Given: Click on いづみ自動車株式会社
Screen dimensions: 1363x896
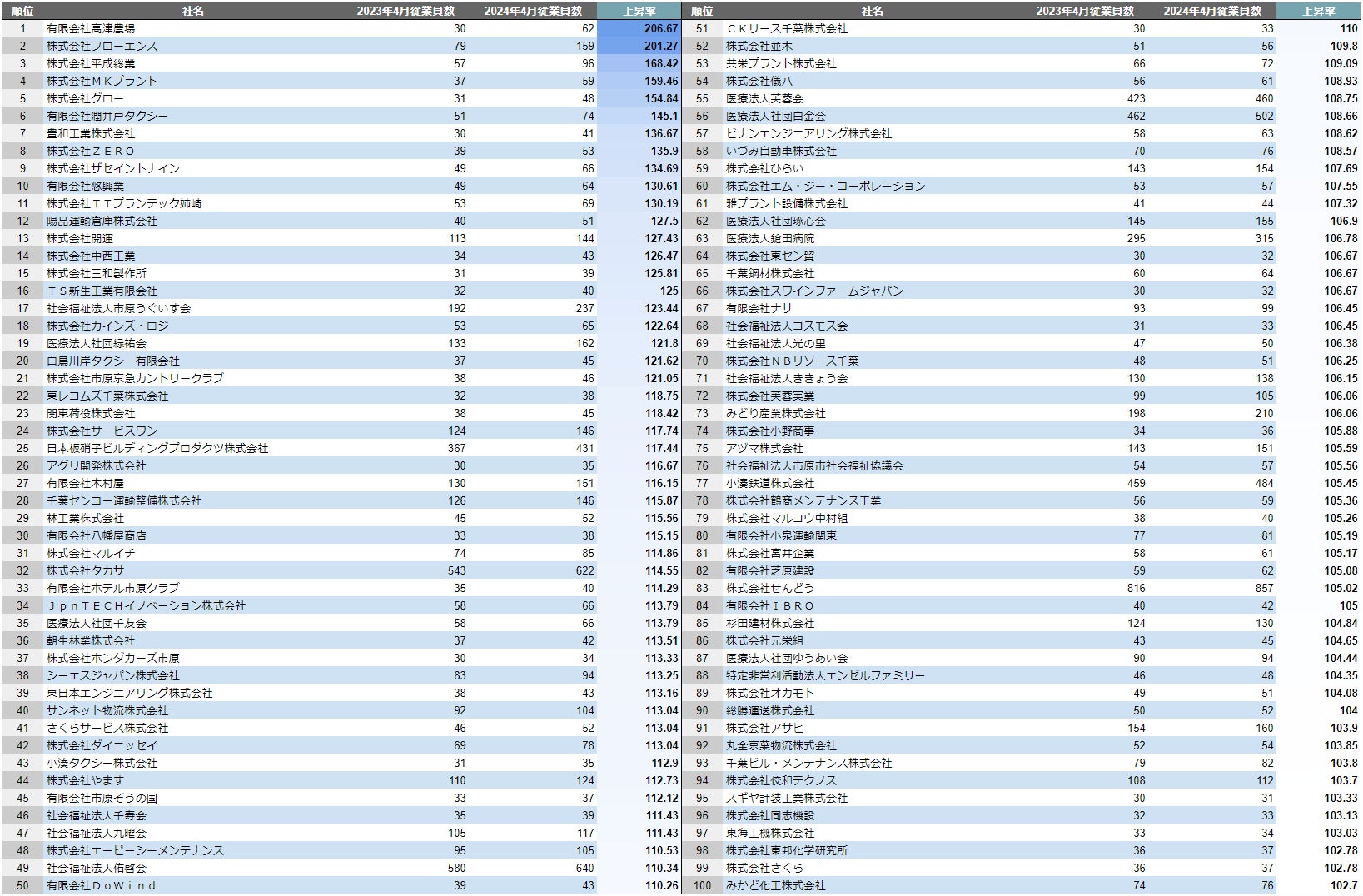Looking at the screenshot, I should click(781, 151).
